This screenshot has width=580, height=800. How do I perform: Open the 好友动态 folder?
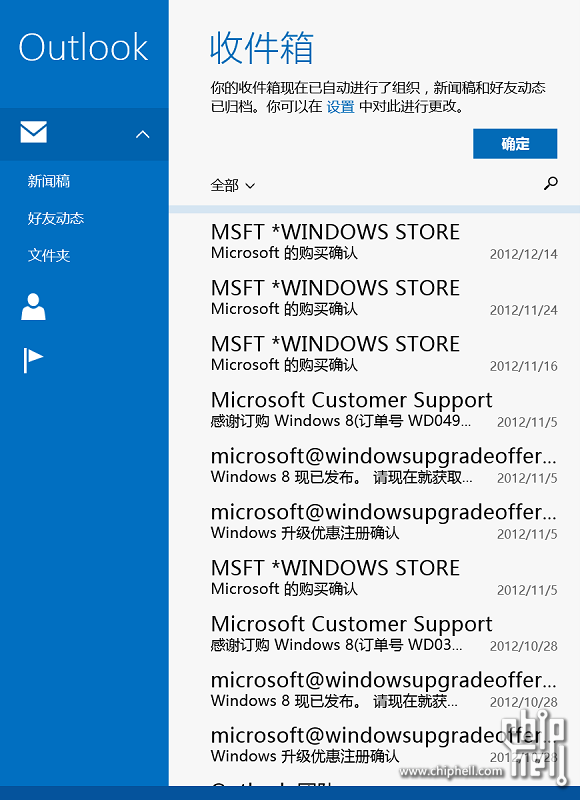coord(56,218)
